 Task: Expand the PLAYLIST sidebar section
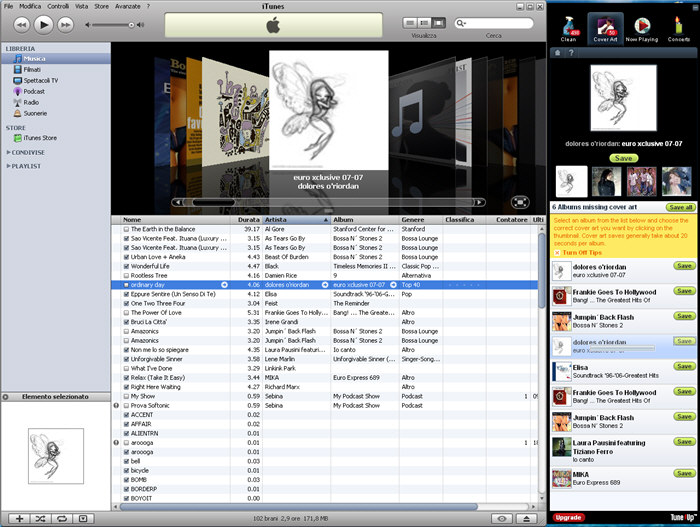coord(8,166)
